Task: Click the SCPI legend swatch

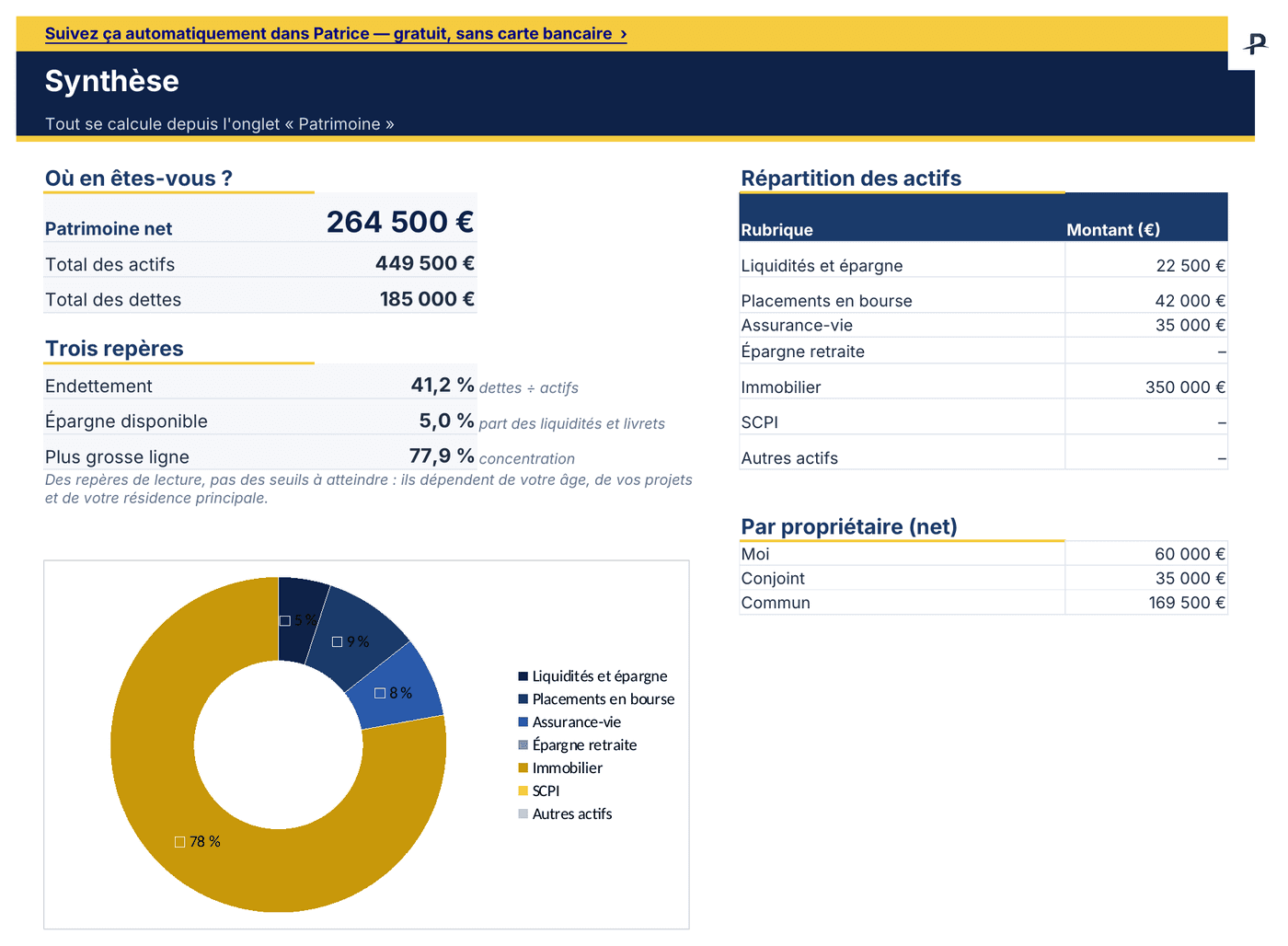Action: 523,791
